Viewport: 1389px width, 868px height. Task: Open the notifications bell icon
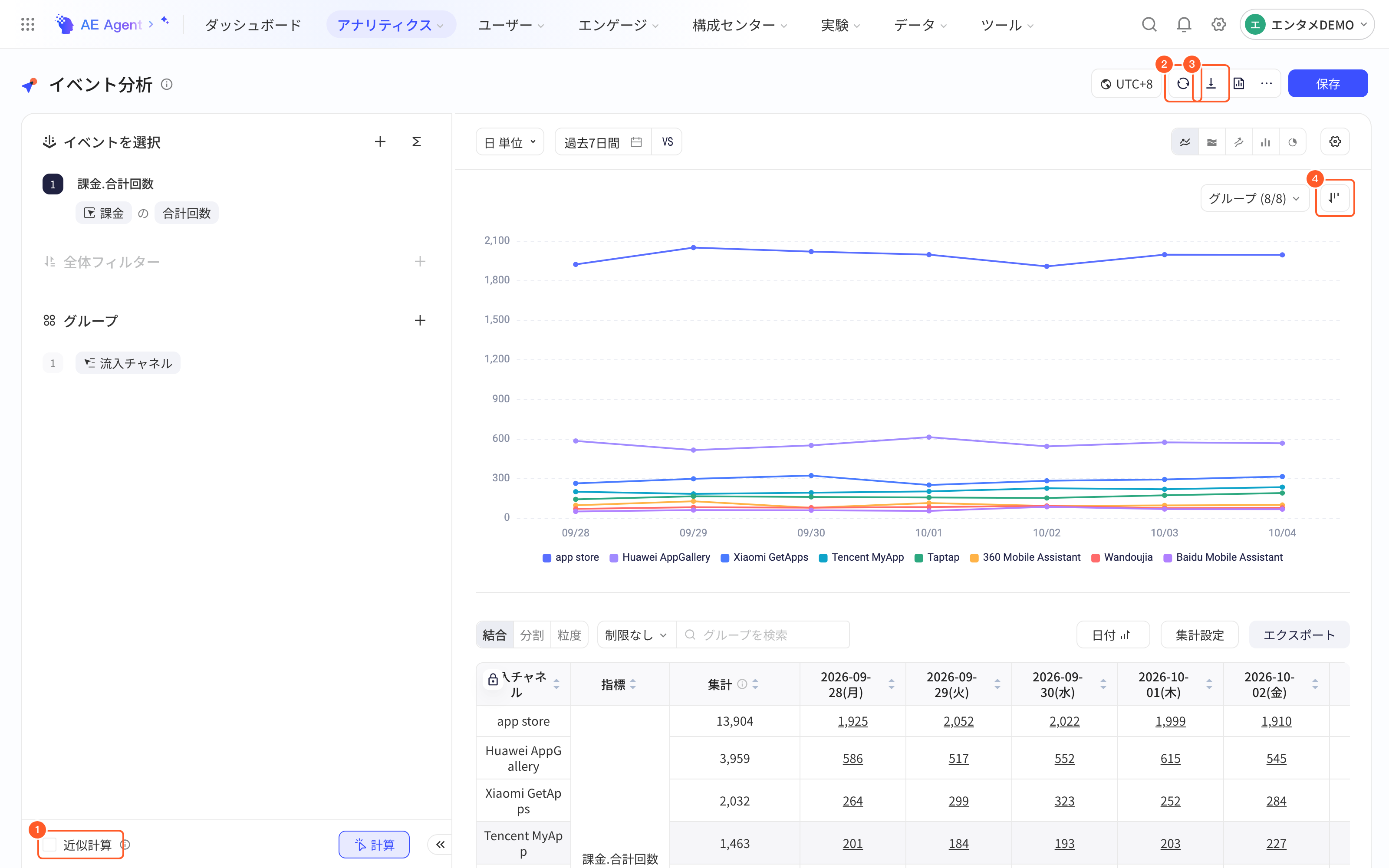(x=1184, y=25)
